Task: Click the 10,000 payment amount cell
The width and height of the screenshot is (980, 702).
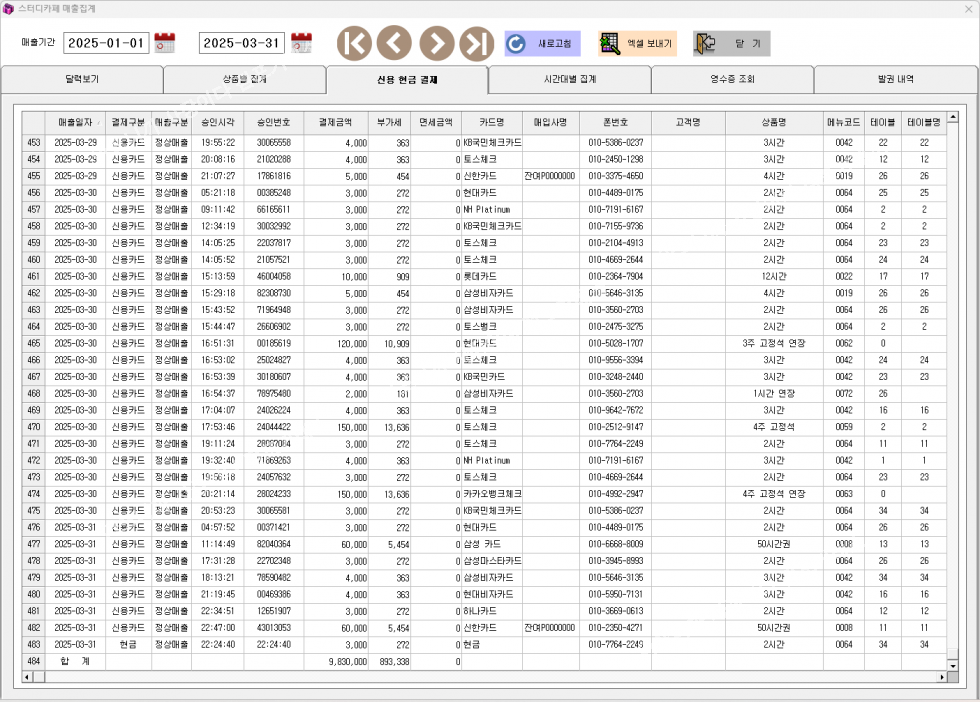Action: pos(336,276)
